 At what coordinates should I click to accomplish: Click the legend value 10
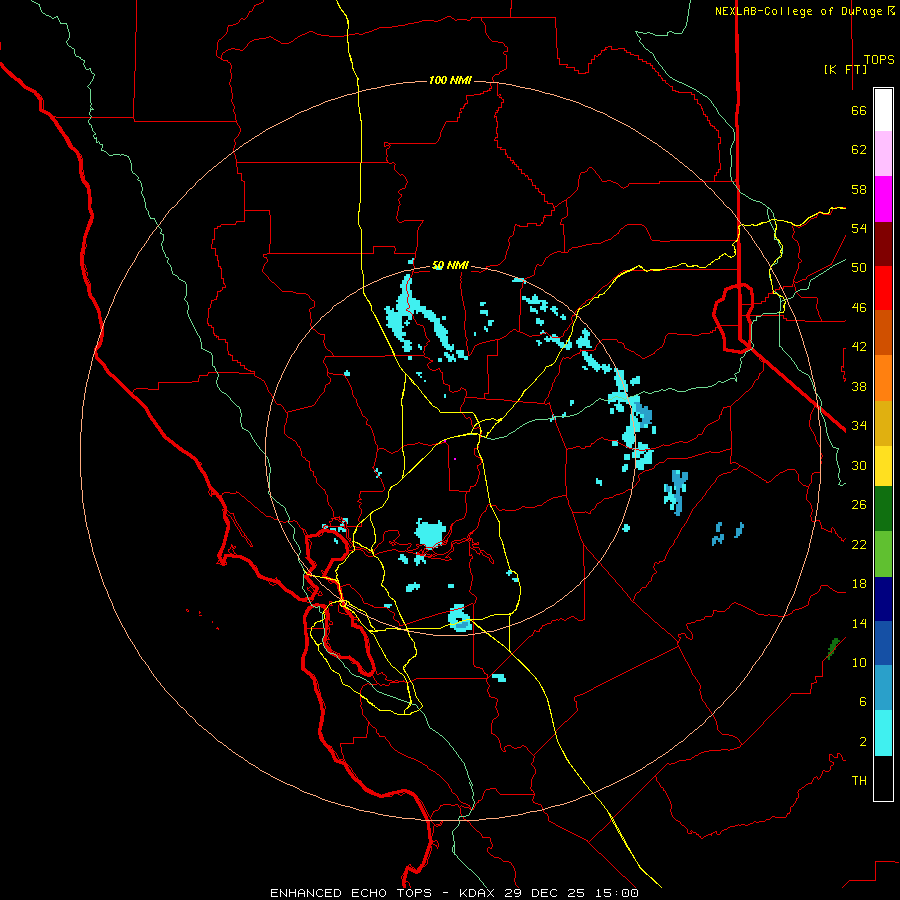(859, 662)
